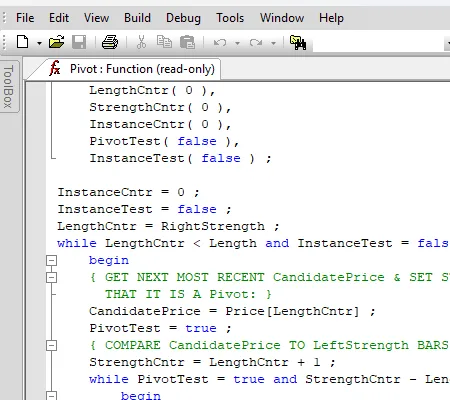Click 'StrengthCntr = LengthCntr + 1 ;' line
Image resolution: width=450 pixels, height=400 pixels.
point(212,362)
